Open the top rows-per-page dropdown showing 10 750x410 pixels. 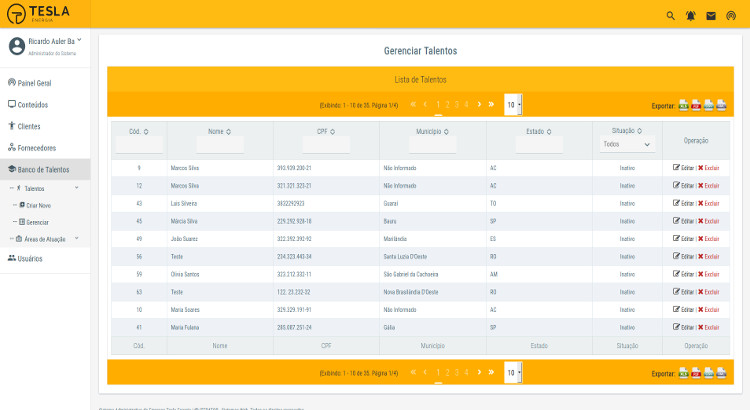513,105
